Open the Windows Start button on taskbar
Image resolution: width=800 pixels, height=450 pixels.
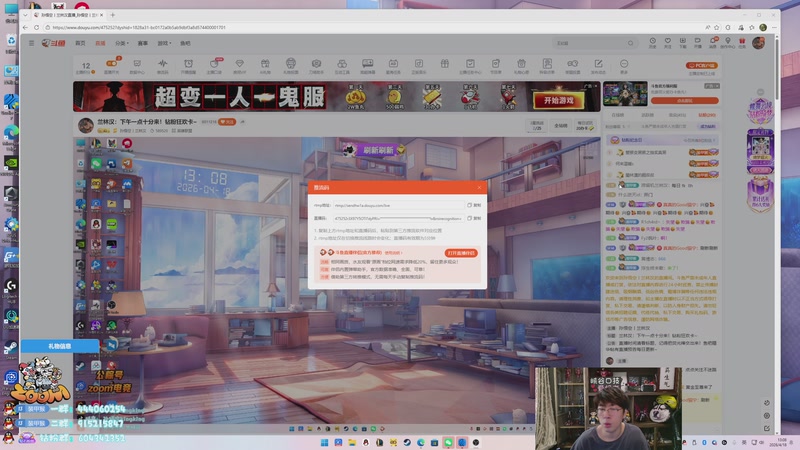324,442
